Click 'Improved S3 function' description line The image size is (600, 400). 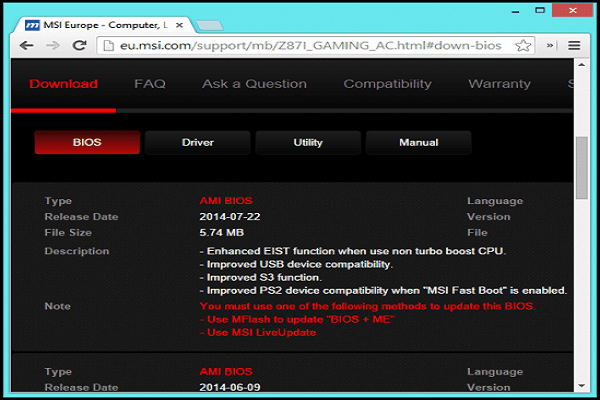(261, 277)
